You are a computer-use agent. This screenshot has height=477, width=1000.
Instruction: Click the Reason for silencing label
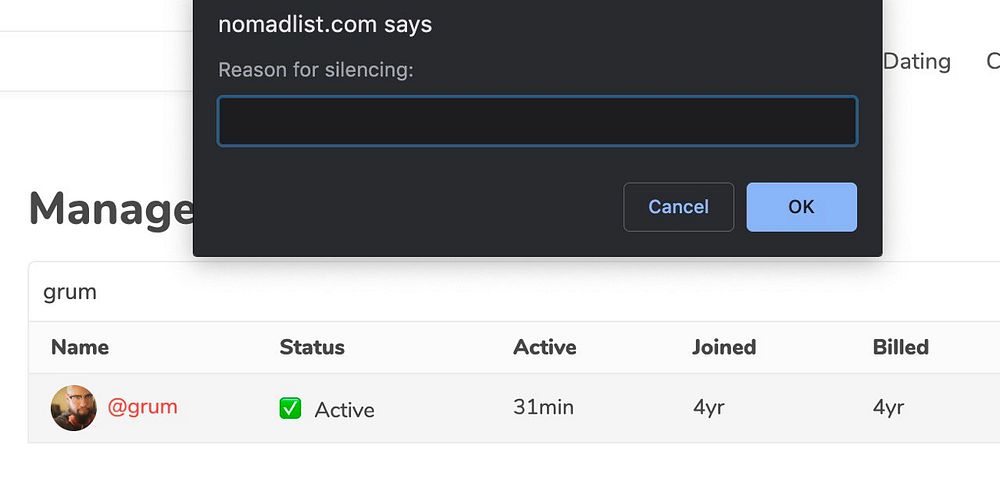[315, 69]
